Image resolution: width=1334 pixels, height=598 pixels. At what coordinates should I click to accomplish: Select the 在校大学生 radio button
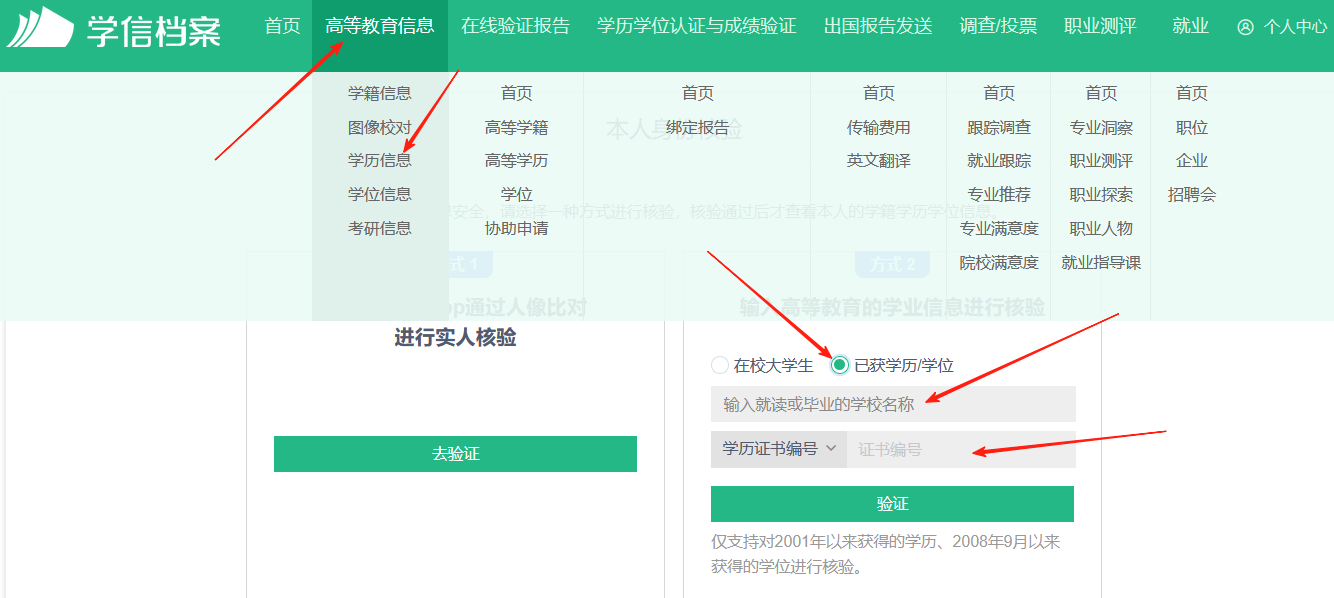point(720,365)
